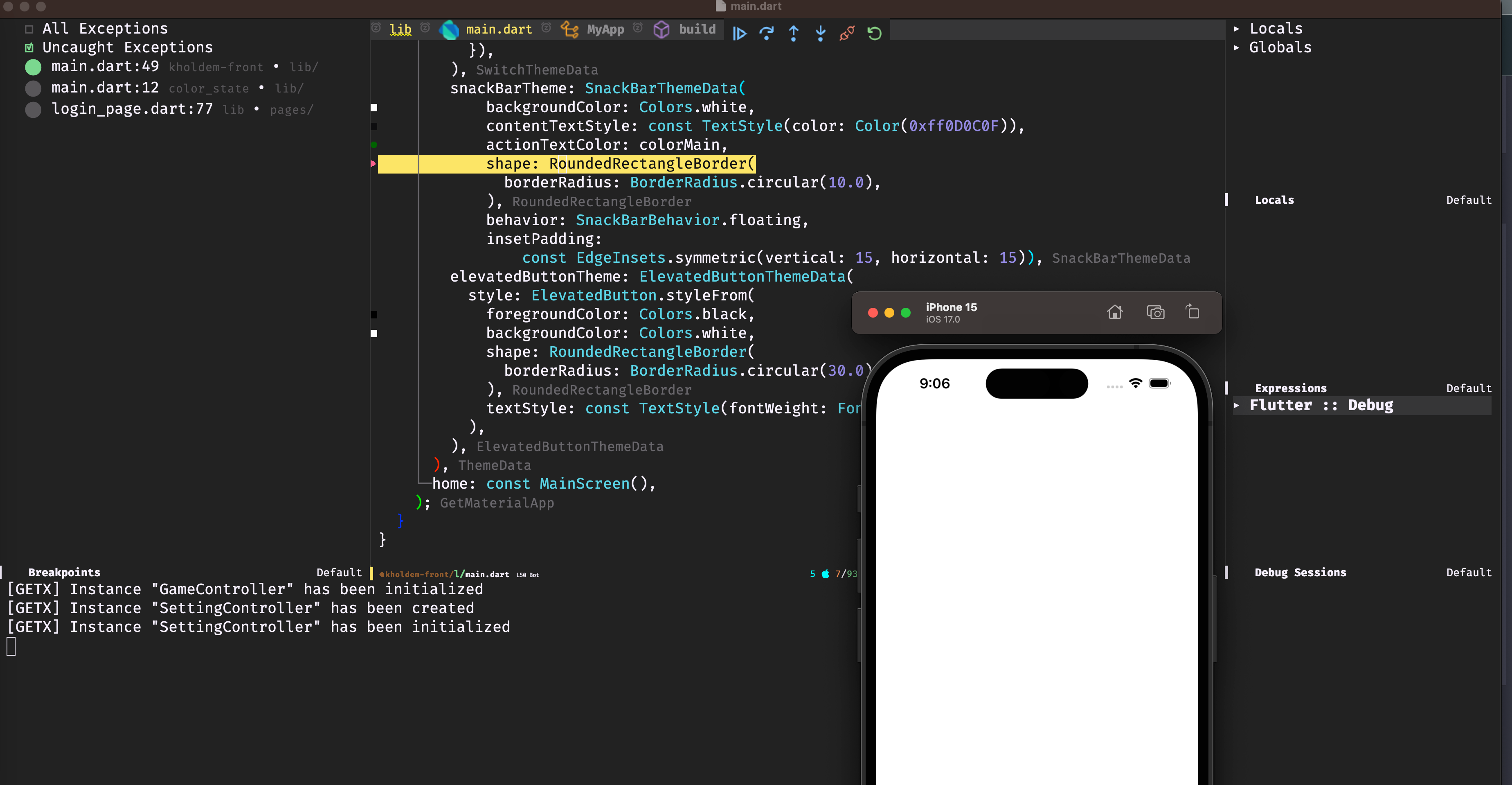Rotate the simulator using the rotate icon
The height and width of the screenshot is (785, 1512).
coord(1192,312)
